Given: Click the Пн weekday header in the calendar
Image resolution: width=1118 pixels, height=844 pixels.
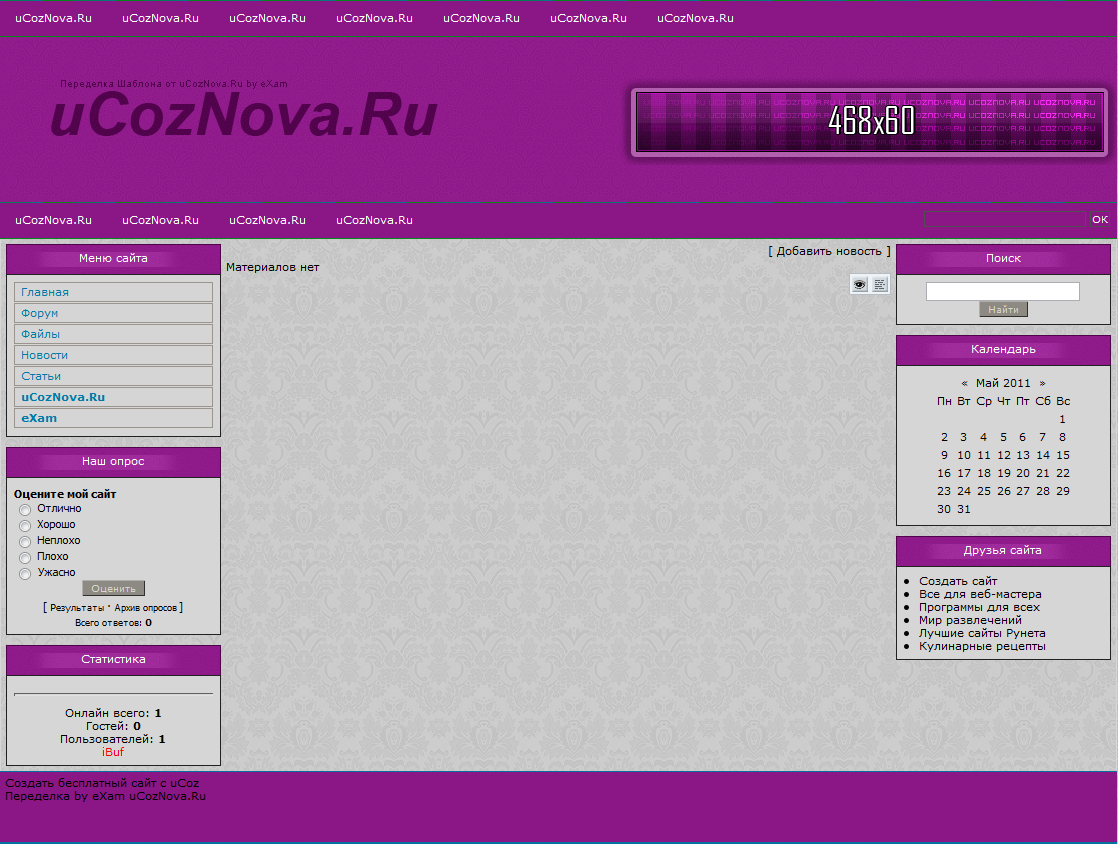Looking at the screenshot, I should click(x=944, y=401).
